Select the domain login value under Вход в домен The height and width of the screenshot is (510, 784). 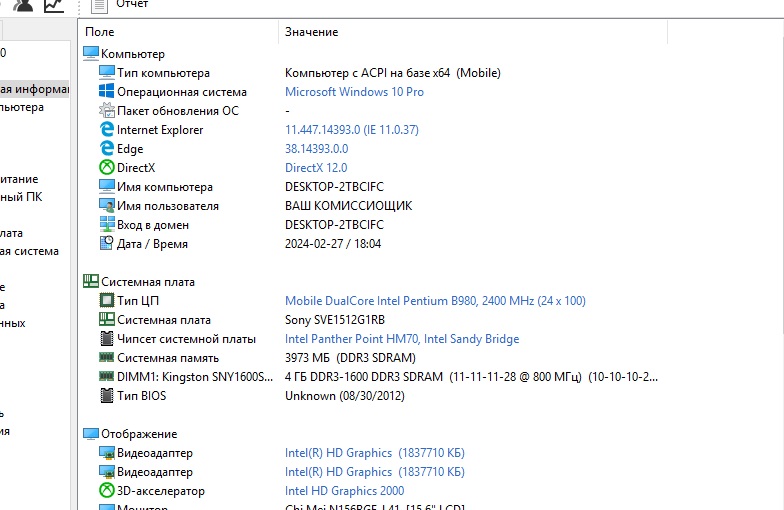(x=334, y=224)
